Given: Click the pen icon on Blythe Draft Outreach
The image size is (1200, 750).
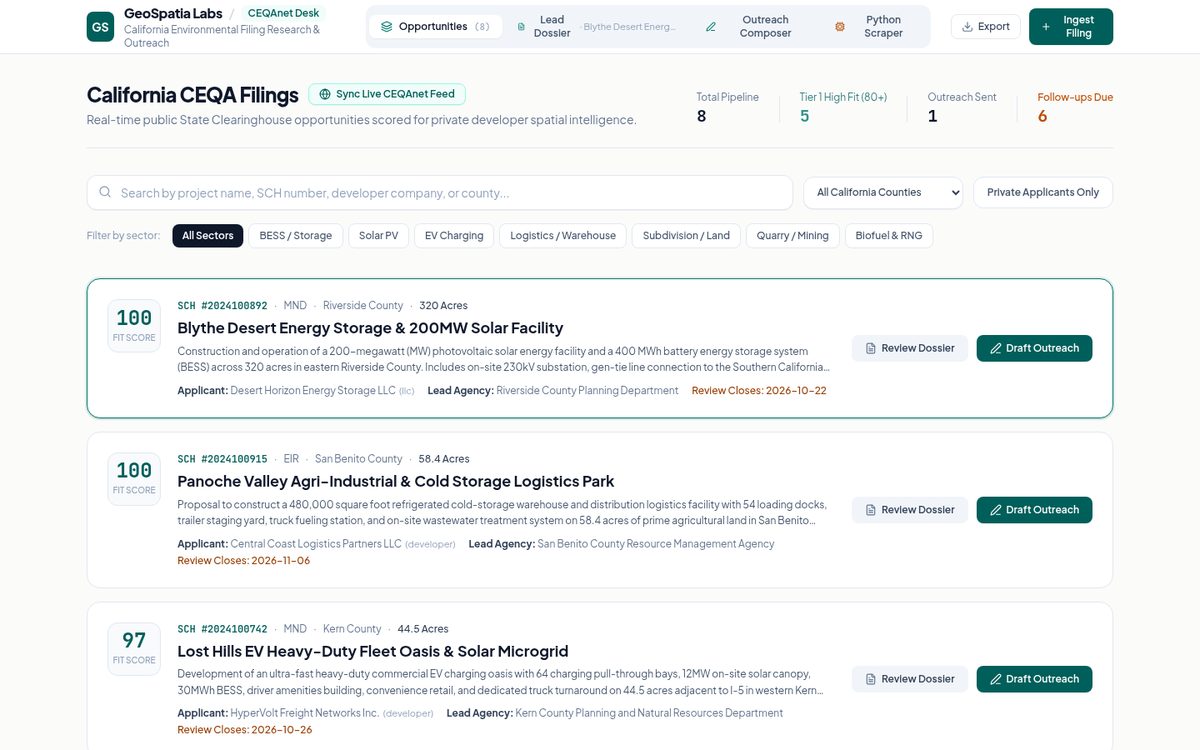Looking at the screenshot, I should coord(996,348).
